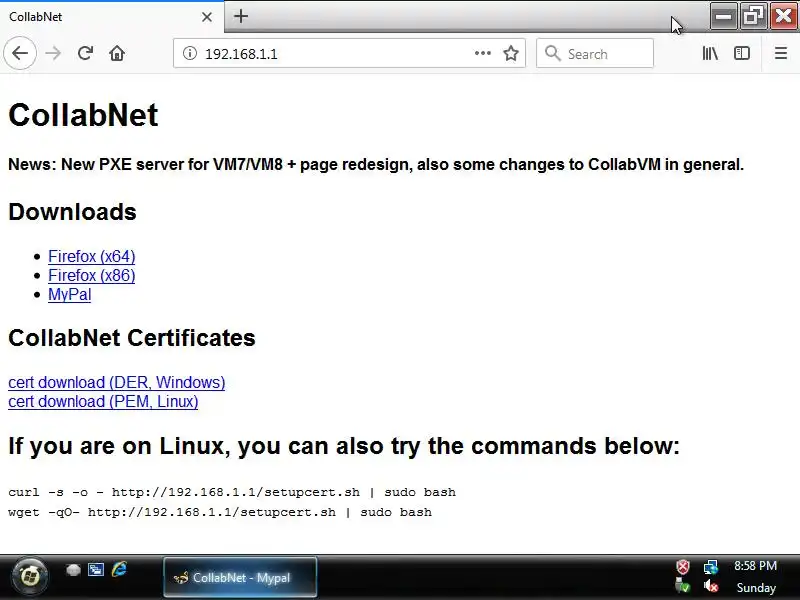Open the network connection tray icon
The image size is (800, 600).
(711, 567)
